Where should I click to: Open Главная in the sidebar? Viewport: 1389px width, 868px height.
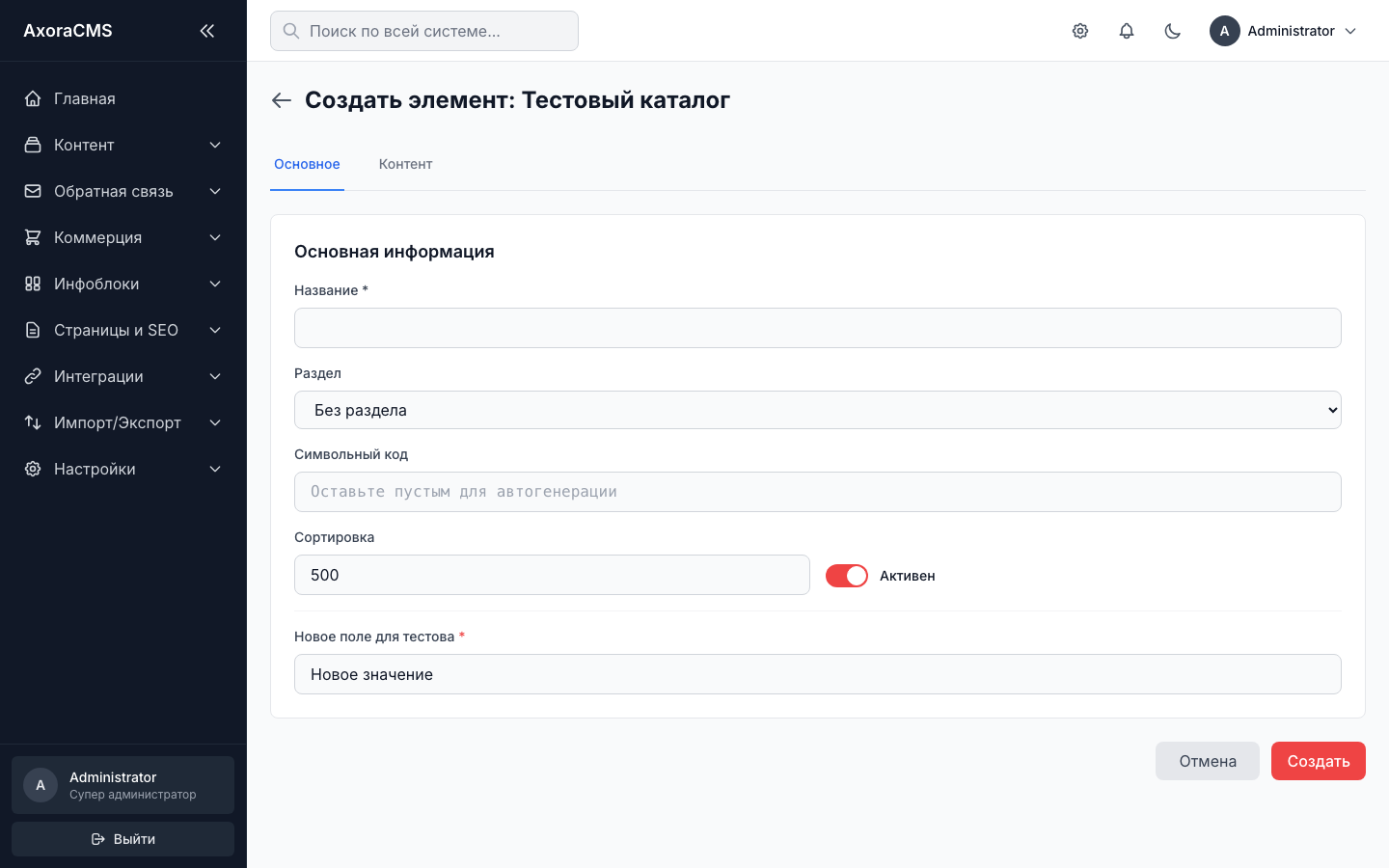(x=123, y=98)
